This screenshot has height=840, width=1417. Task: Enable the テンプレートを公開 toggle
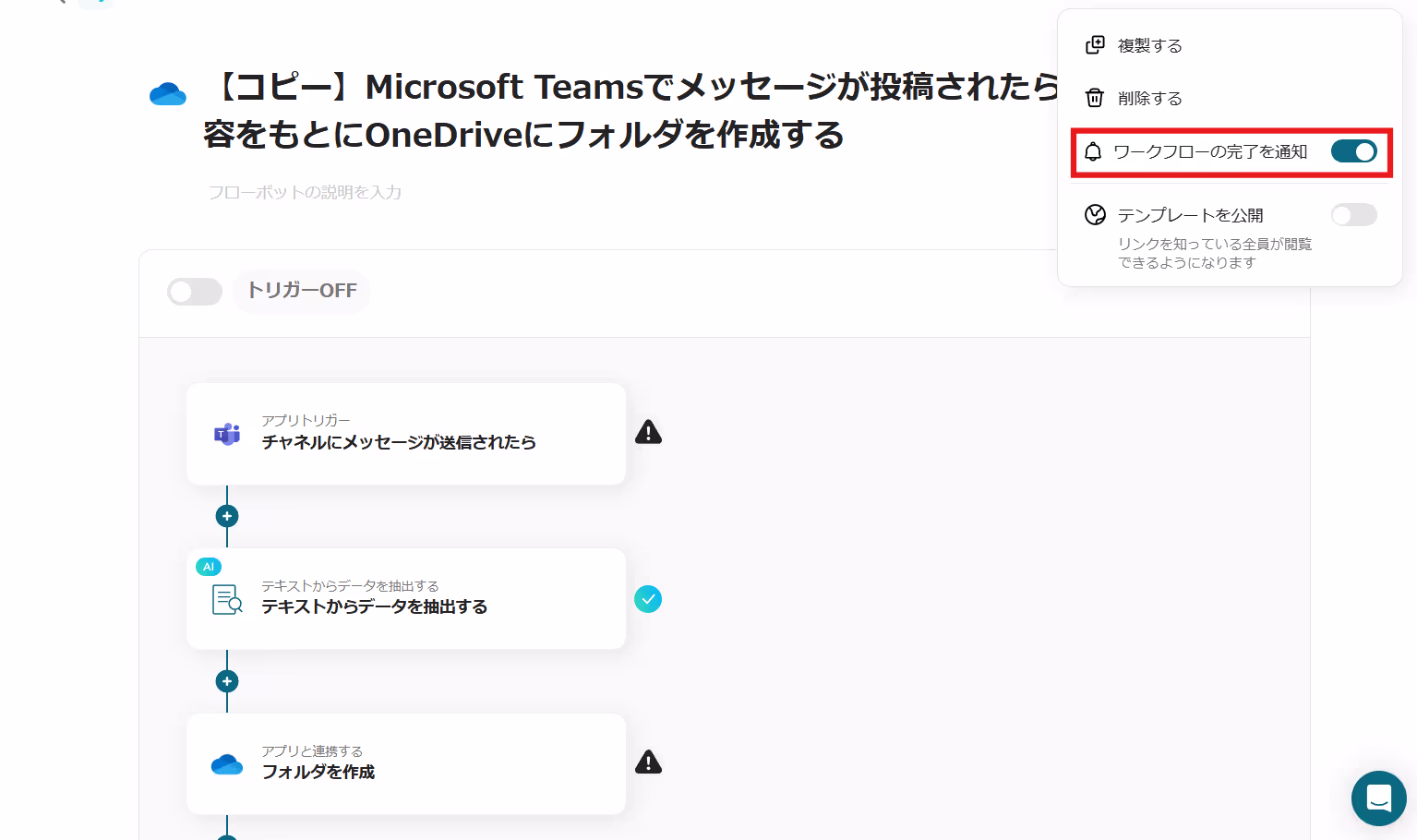point(1354,215)
